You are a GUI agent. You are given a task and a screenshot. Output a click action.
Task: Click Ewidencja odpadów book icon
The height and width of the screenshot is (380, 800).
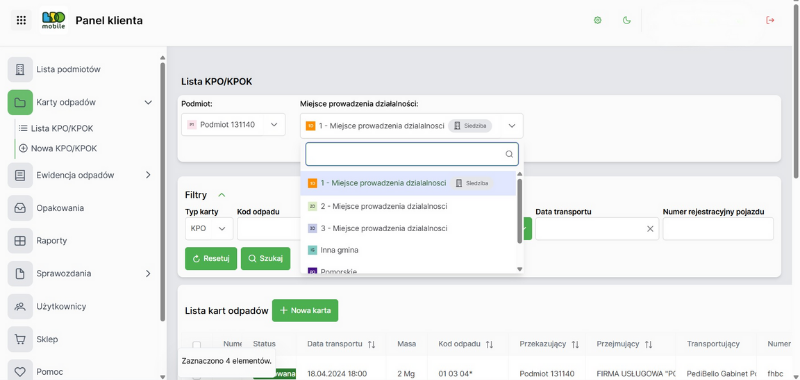pyautogui.click(x=20, y=175)
